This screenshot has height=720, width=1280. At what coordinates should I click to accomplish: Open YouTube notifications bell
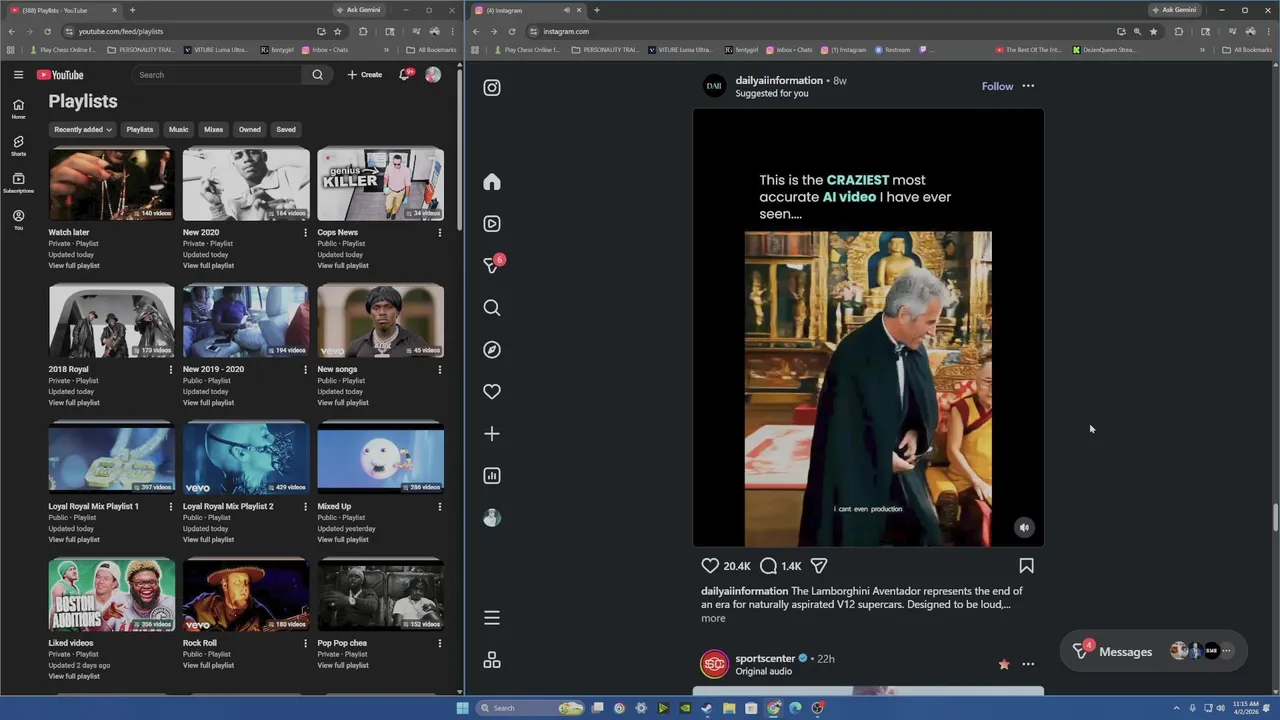click(x=405, y=75)
